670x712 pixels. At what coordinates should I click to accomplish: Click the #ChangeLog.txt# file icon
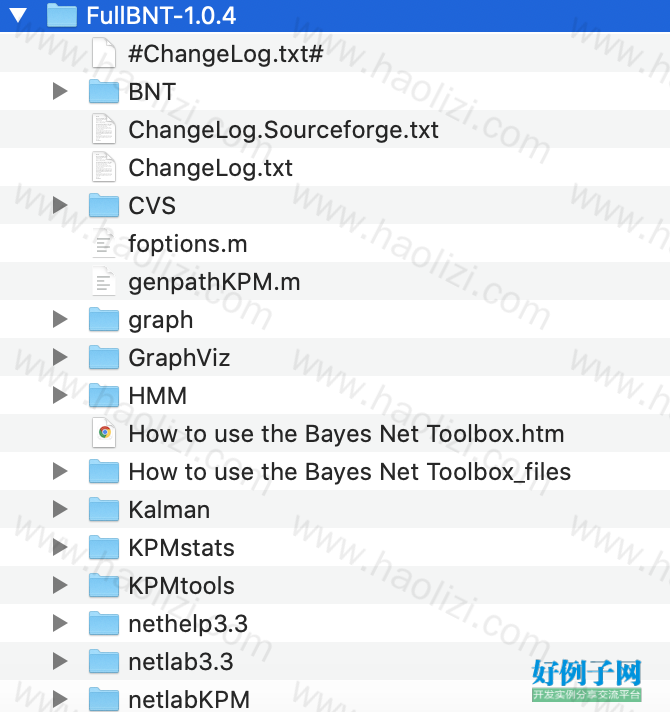[104, 53]
